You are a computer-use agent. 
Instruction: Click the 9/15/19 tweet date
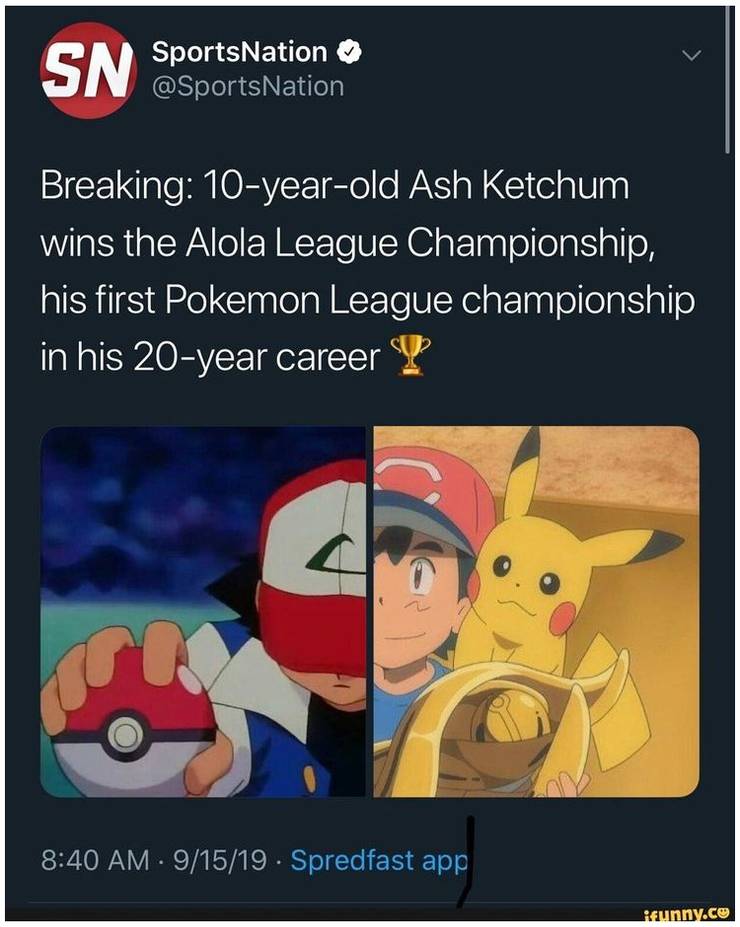pyautogui.click(x=219, y=860)
